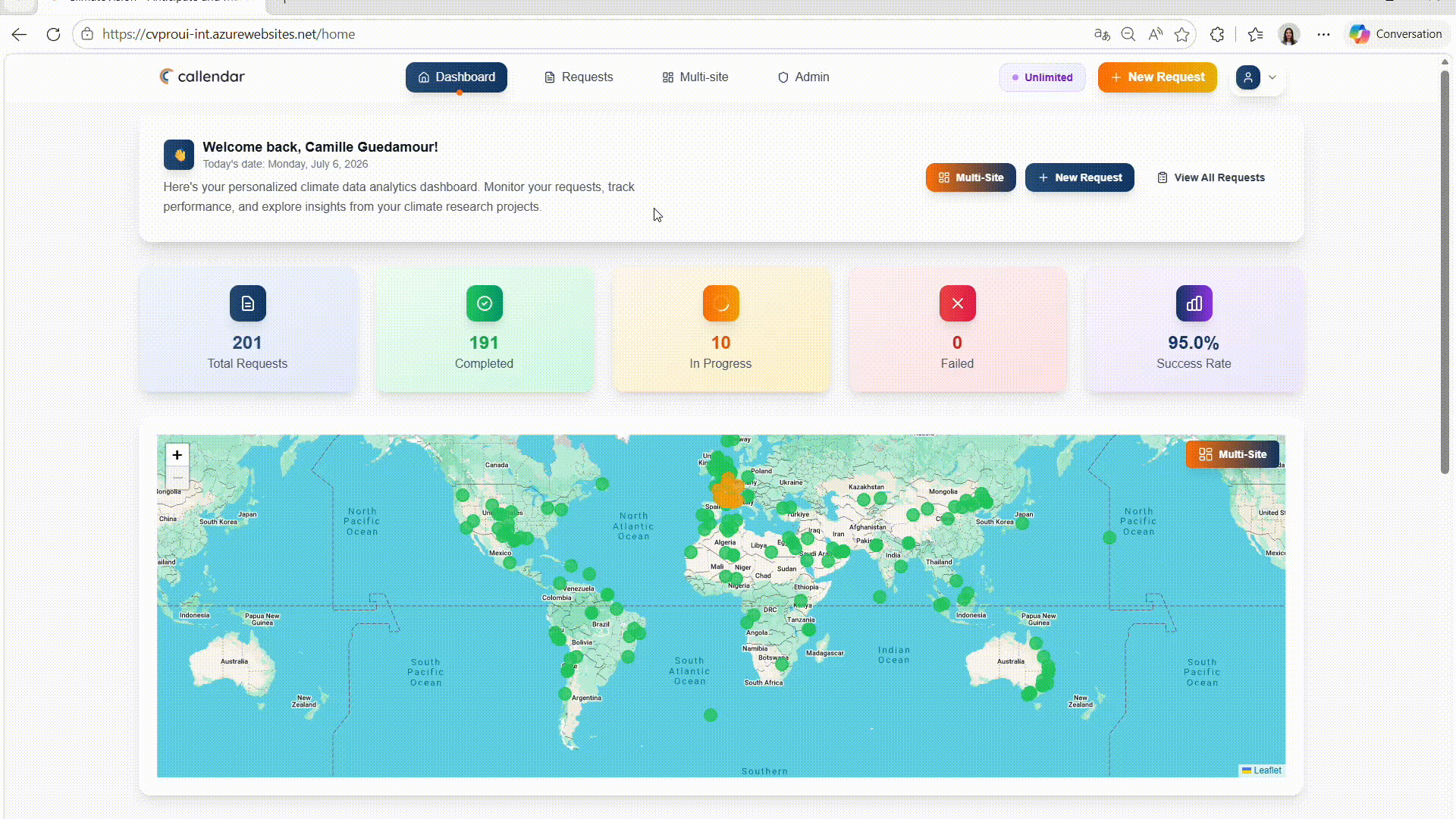The image size is (1456, 819).
Task: Open the Admin tab
Action: pyautogui.click(x=804, y=77)
